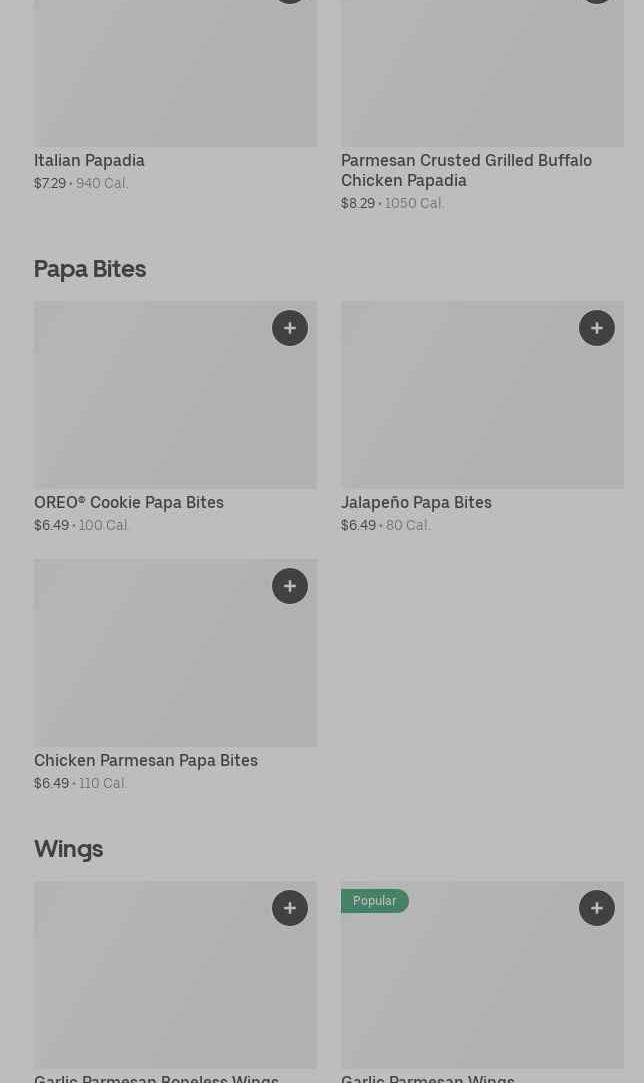Select the Wings section heading

coord(68,849)
